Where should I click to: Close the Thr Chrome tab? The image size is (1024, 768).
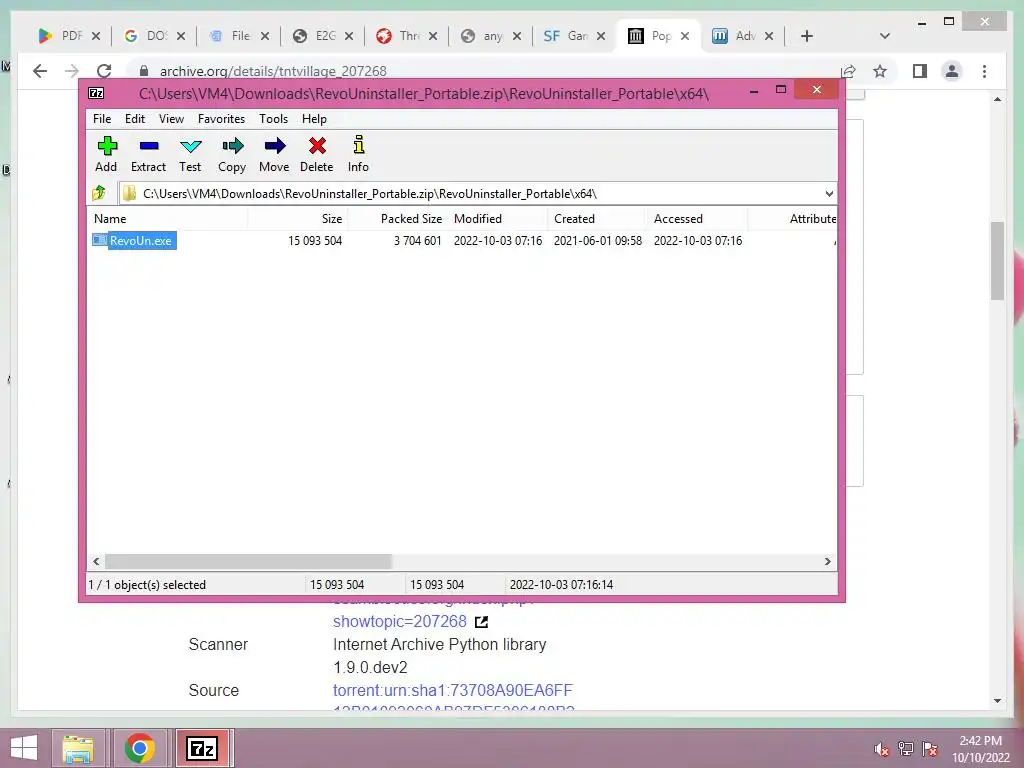(433, 36)
